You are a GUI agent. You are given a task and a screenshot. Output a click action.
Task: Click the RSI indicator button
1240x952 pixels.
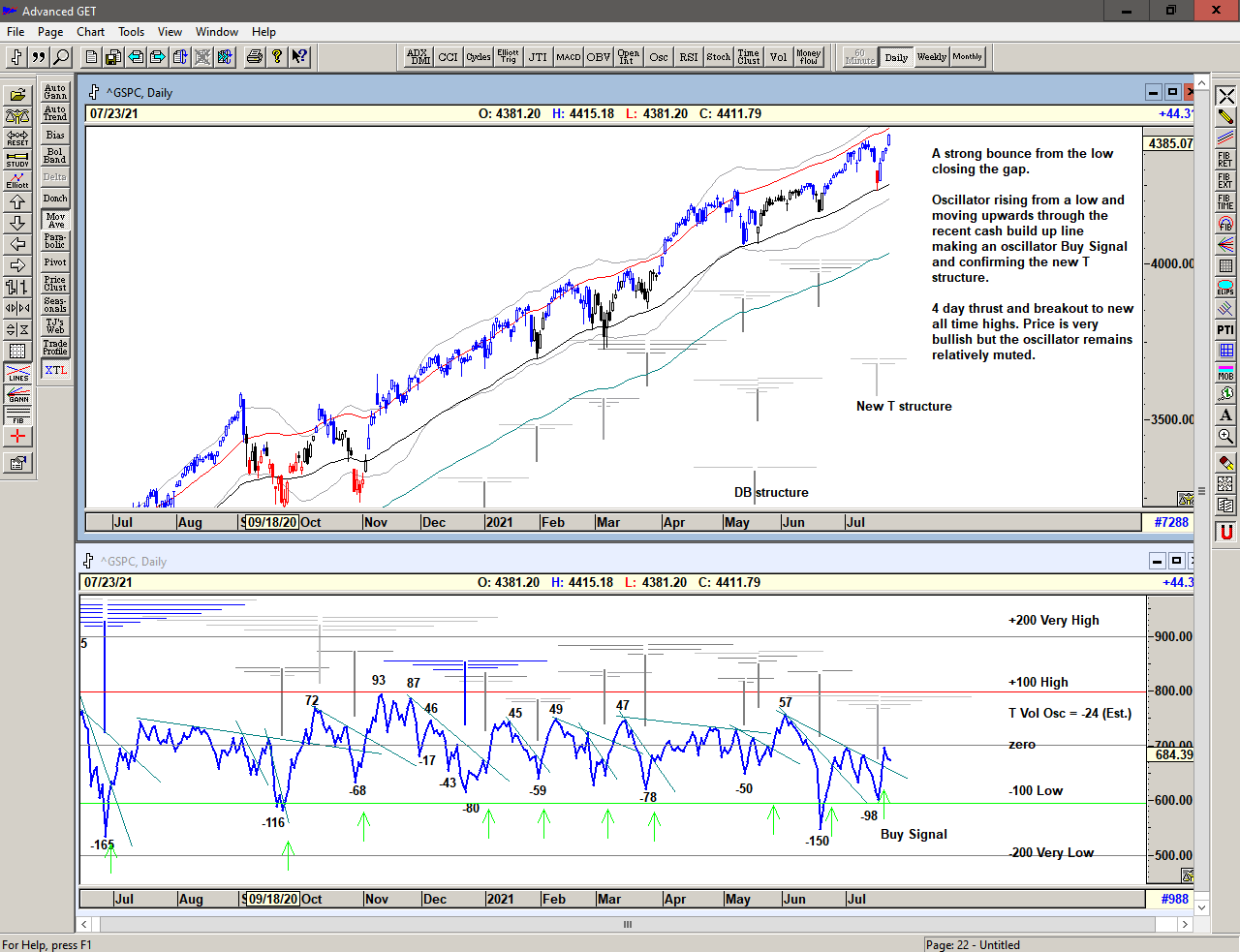[688, 57]
